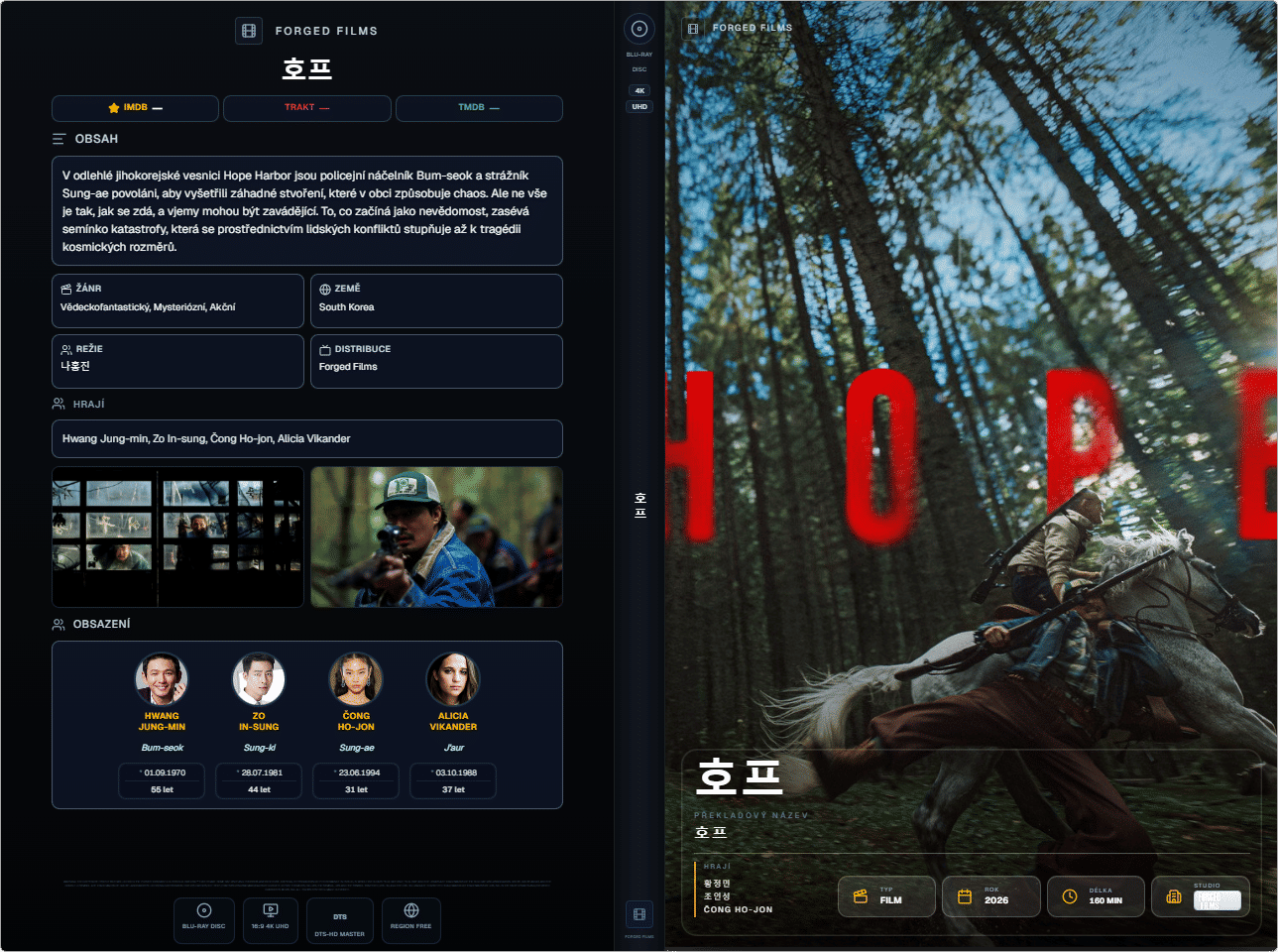Click the clock icon in Délka box

click(x=1070, y=896)
